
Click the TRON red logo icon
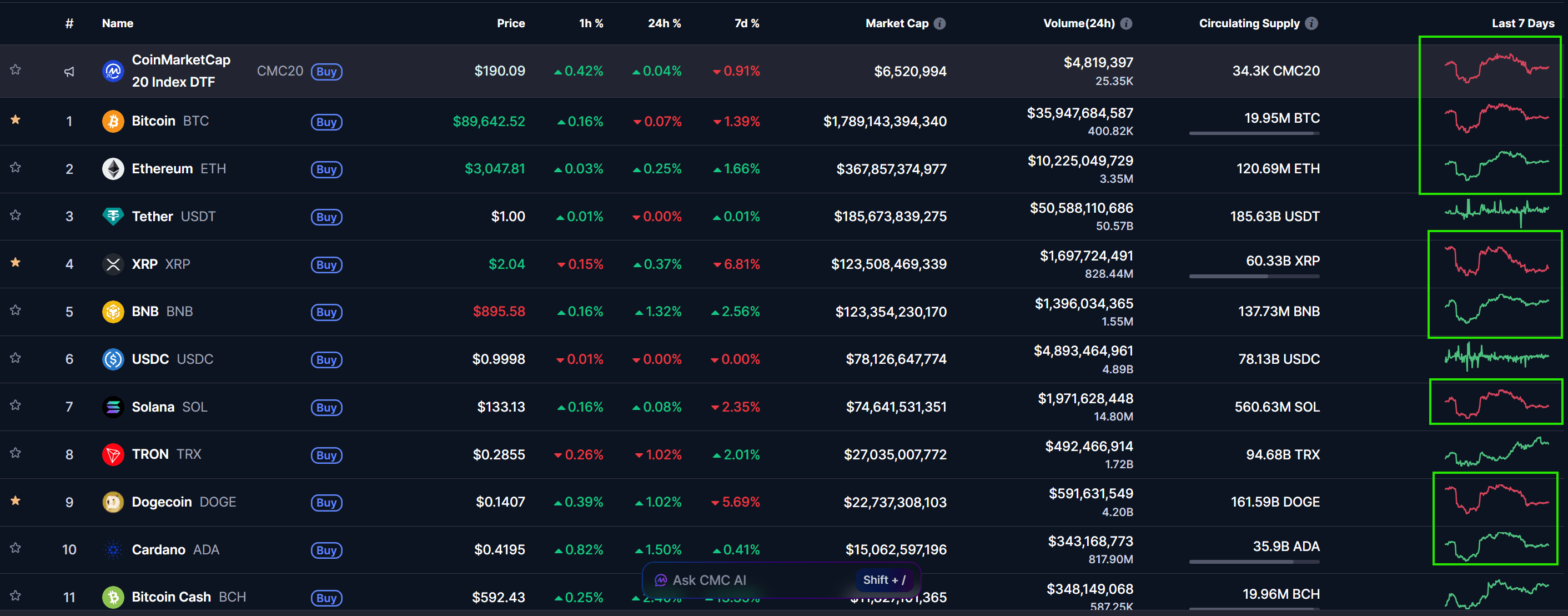coord(113,454)
